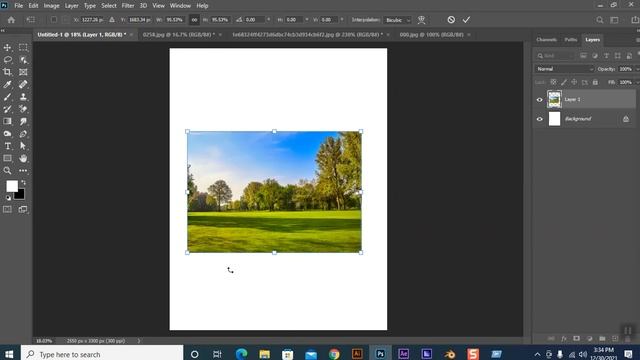Screen dimensions: 640x360
Task: Select the History Brush tool
Action: coord(7,109)
